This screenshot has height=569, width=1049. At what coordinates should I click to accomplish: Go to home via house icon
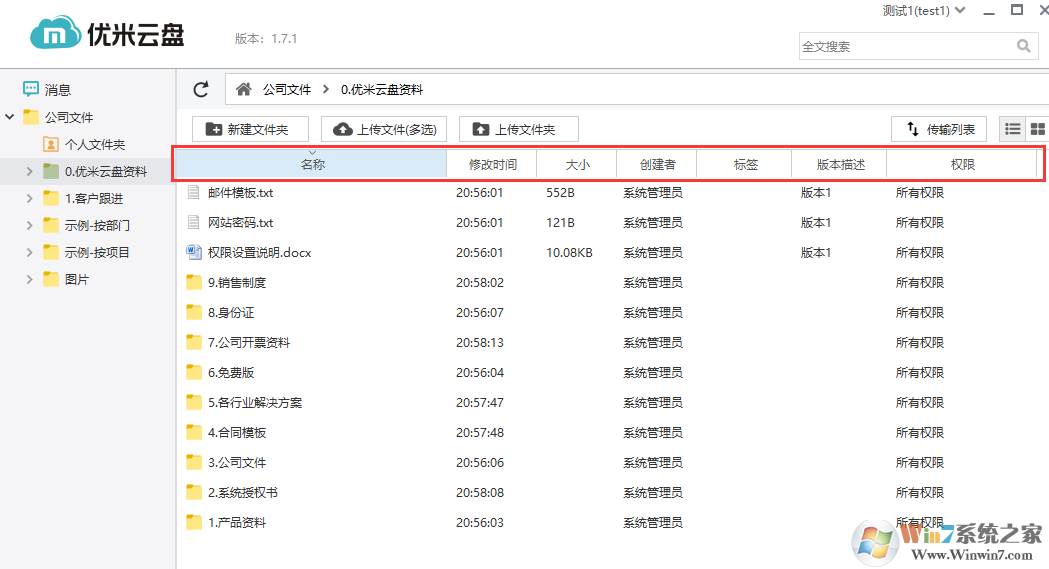coord(244,89)
